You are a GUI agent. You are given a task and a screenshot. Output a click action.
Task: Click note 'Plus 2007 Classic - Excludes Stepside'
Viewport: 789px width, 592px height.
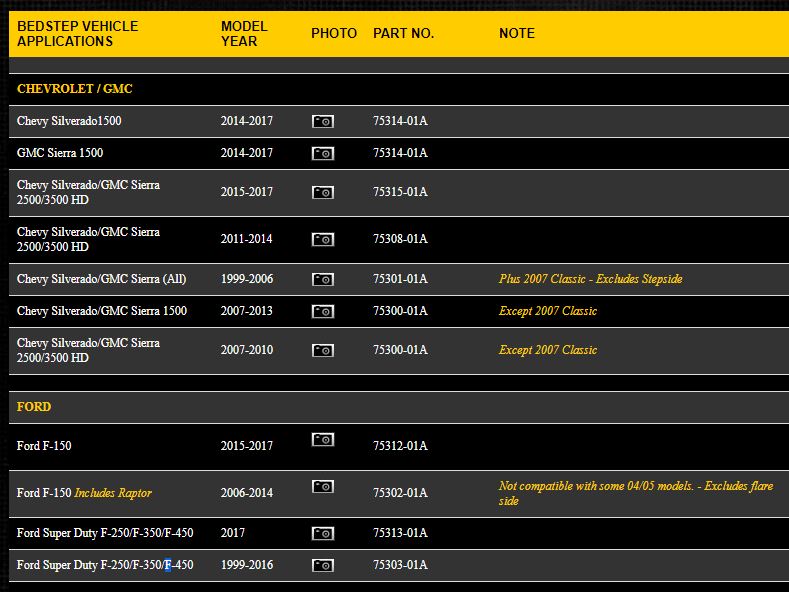tap(590, 279)
